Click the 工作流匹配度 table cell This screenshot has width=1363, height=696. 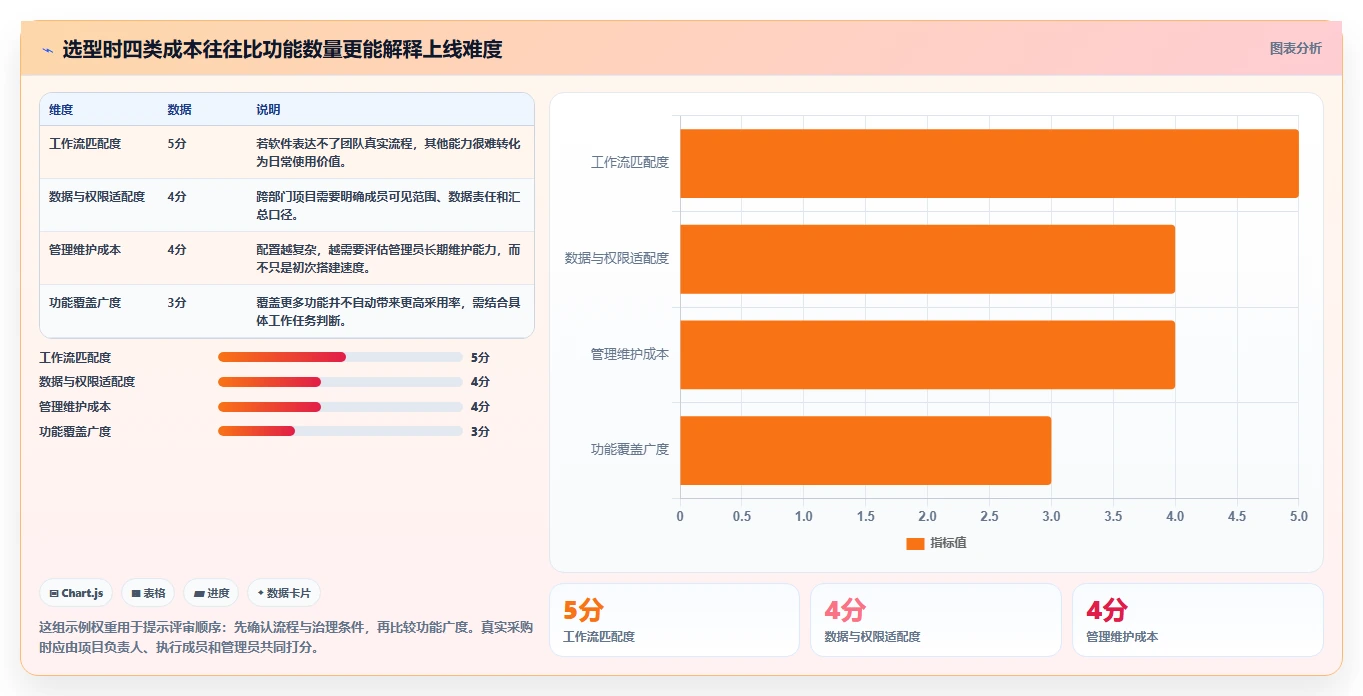[x=85, y=144]
